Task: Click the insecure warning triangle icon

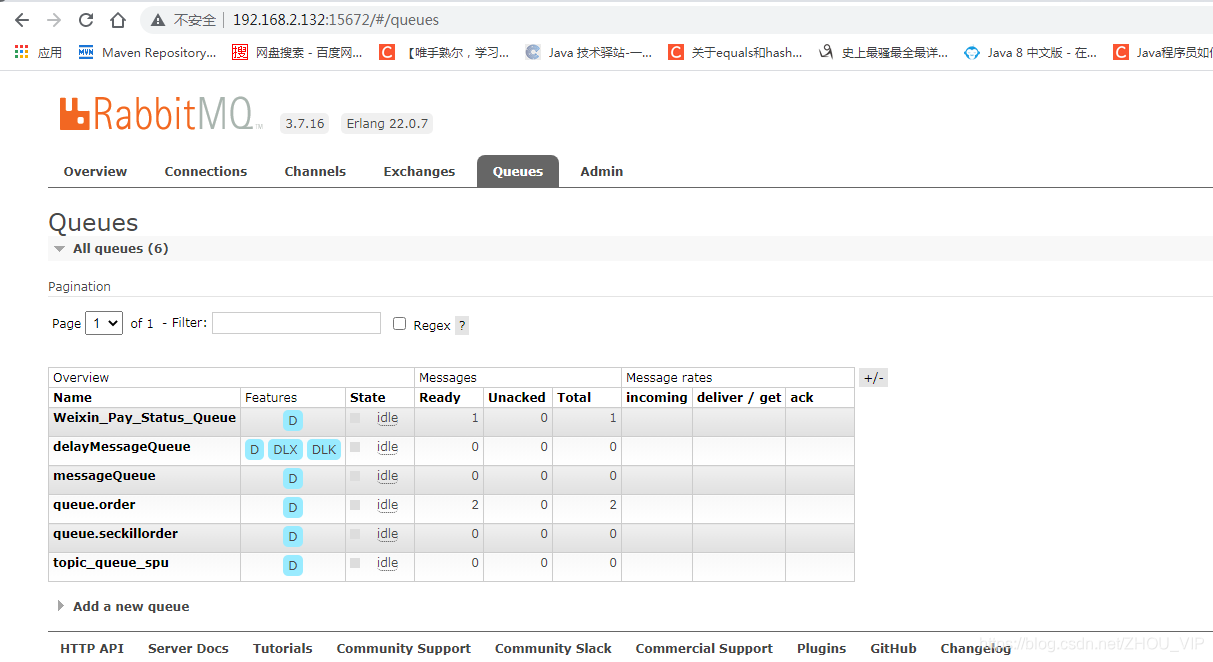Action: coord(158,20)
